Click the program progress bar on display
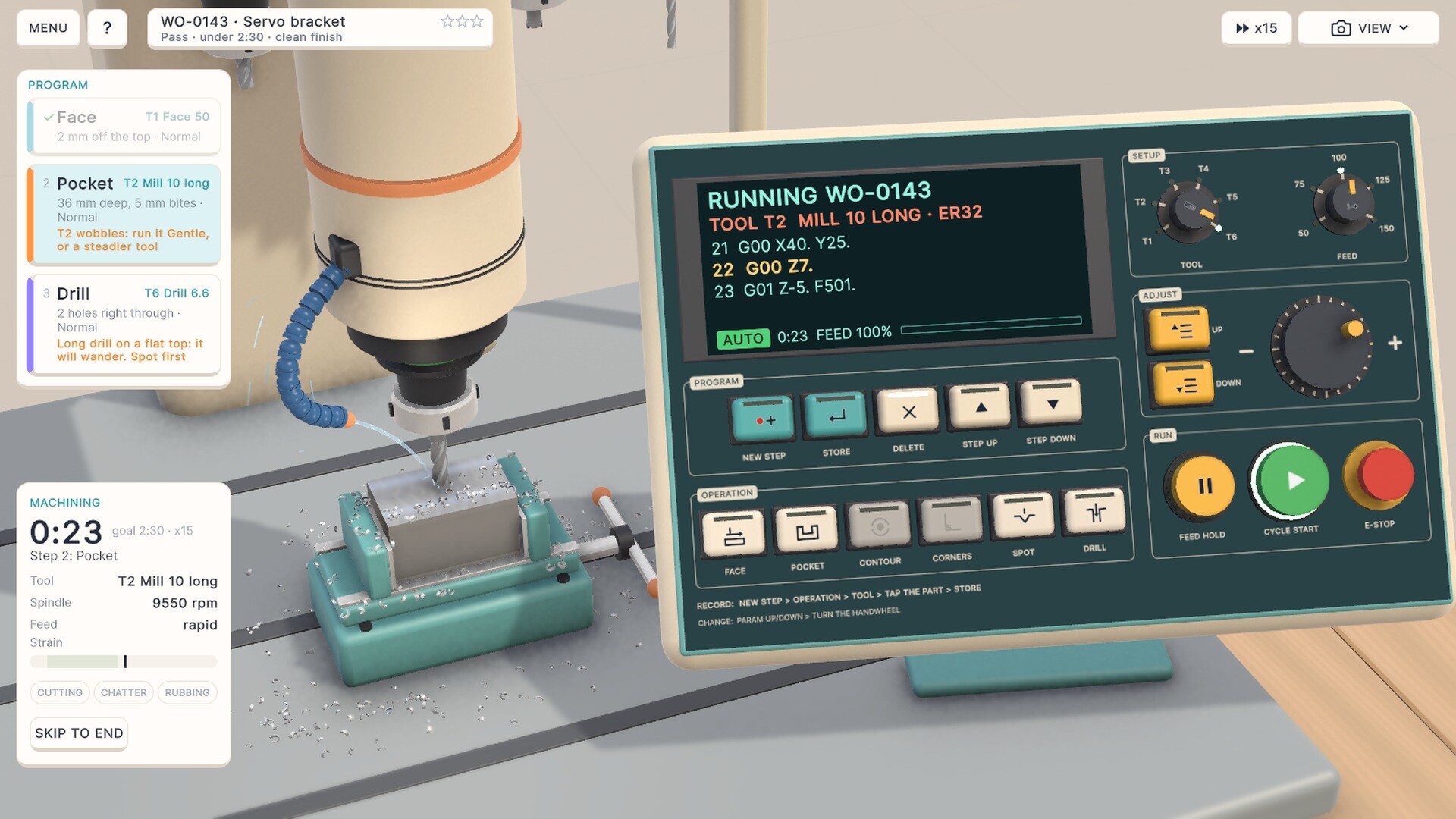The width and height of the screenshot is (1456, 819). [x=991, y=325]
